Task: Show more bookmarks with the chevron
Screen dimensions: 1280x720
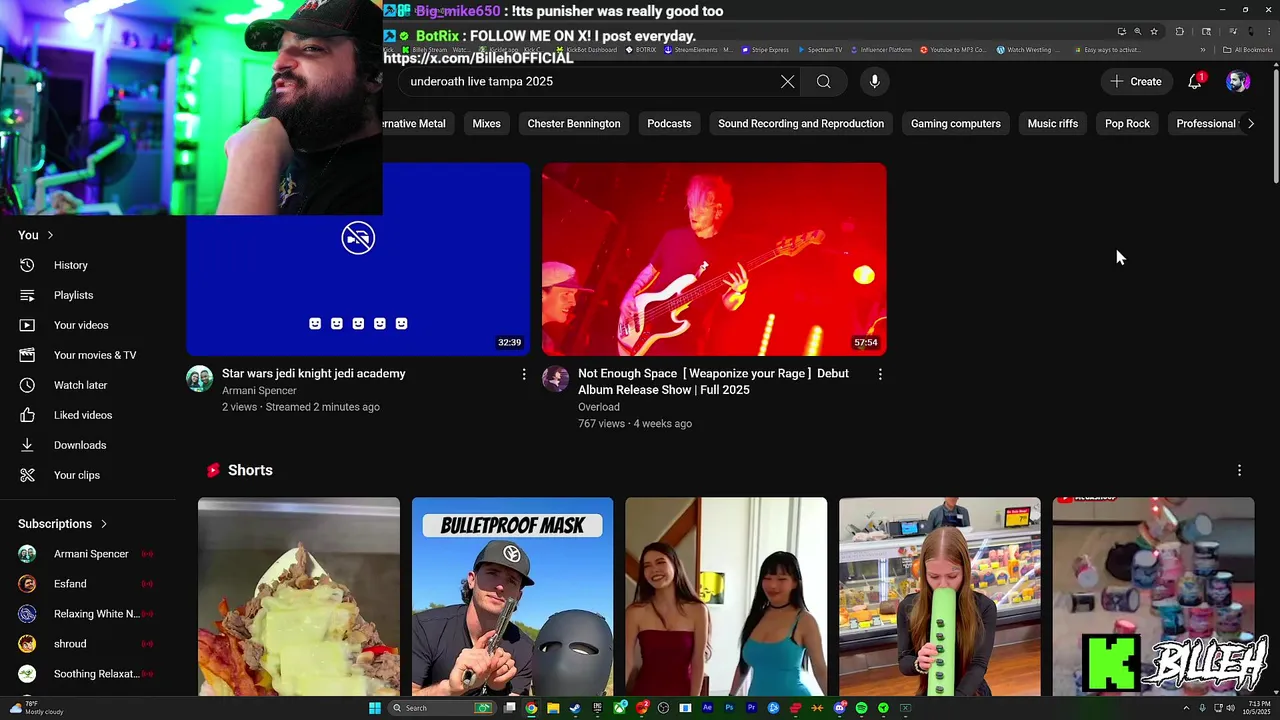Action: point(1203,50)
